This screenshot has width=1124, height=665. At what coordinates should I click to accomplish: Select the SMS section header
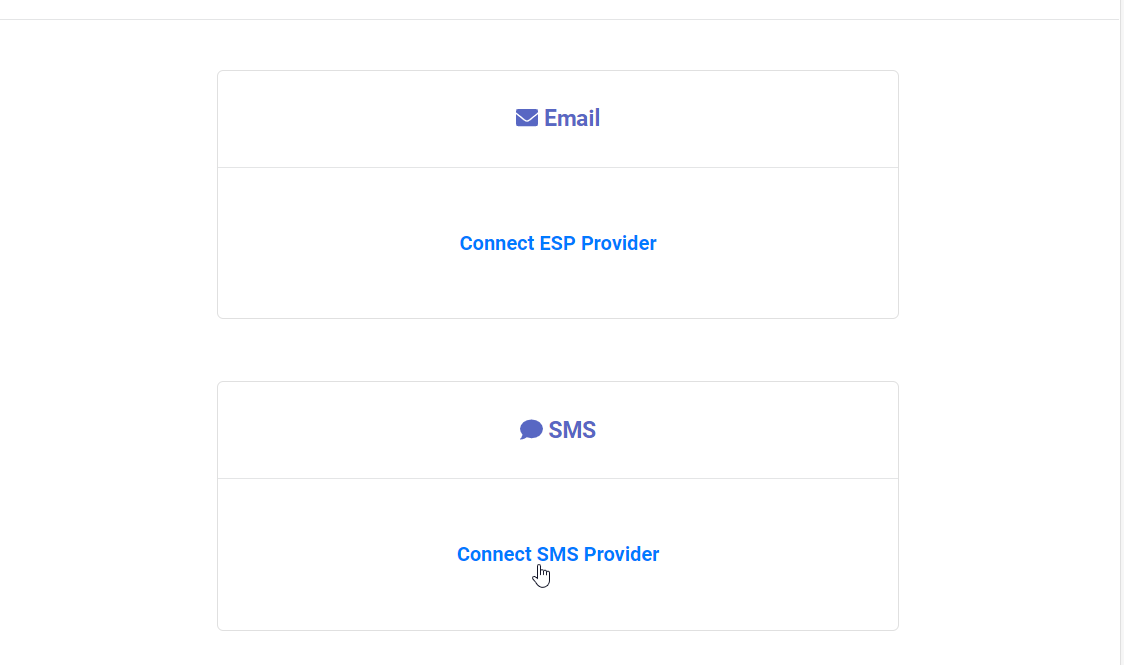coord(557,429)
